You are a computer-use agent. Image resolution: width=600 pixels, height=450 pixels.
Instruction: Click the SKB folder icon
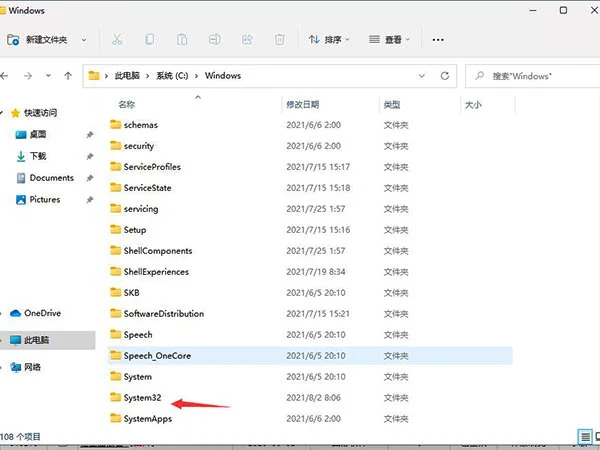116,292
